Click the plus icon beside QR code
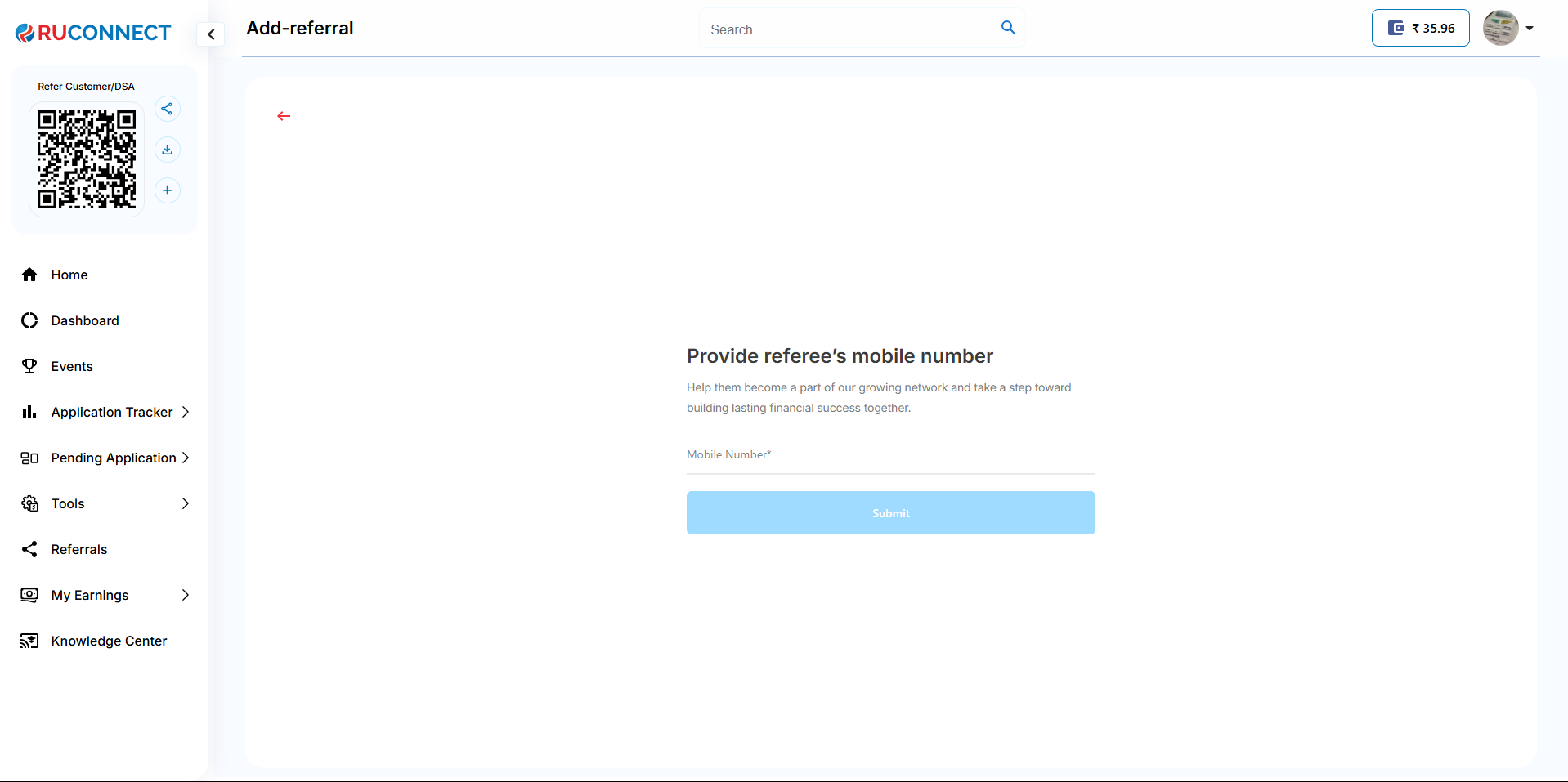 pos(167,190)
